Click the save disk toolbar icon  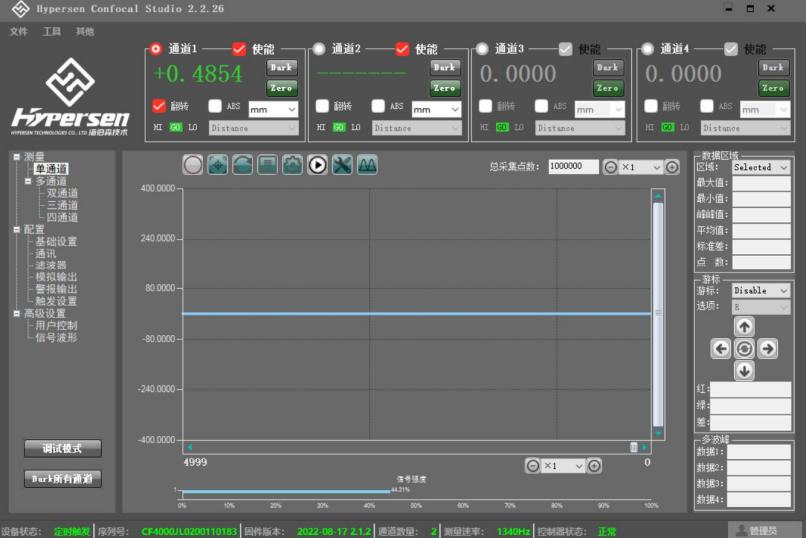267,165
